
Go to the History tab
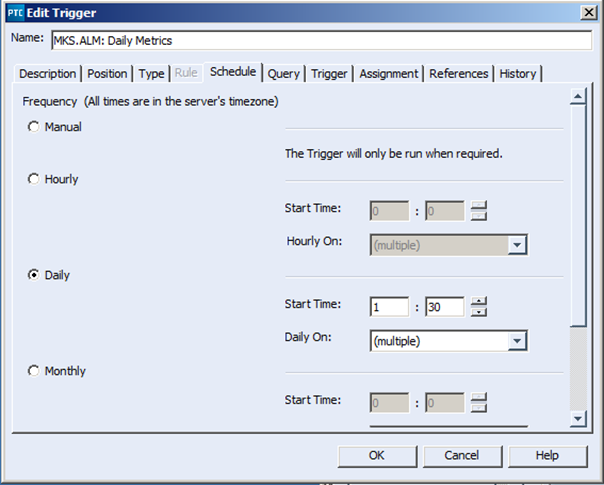pos(518,74)
